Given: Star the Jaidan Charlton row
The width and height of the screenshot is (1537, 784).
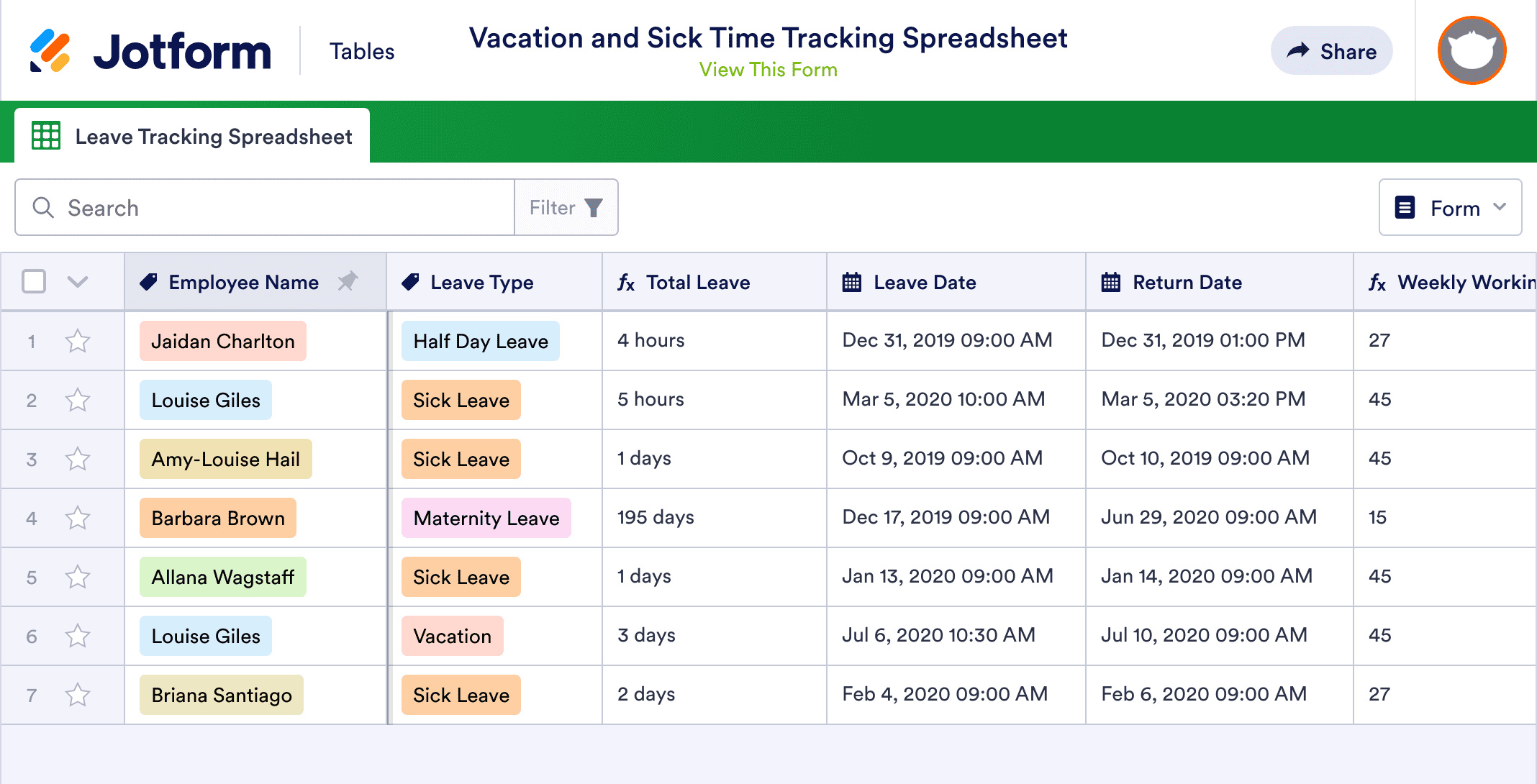Looking at the screenshot, I should point(77,341).
